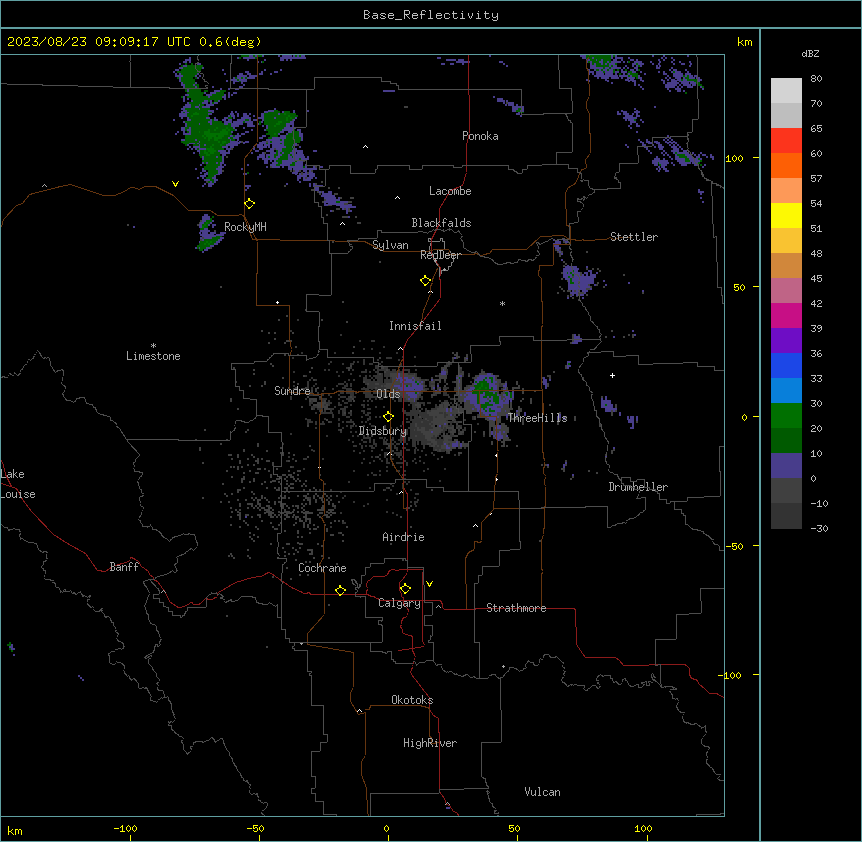Image resolution: width=862 pixels, height=842 pixels.
Task: Select the red 60 dBZ color swatch
Action: pos(786,141)
